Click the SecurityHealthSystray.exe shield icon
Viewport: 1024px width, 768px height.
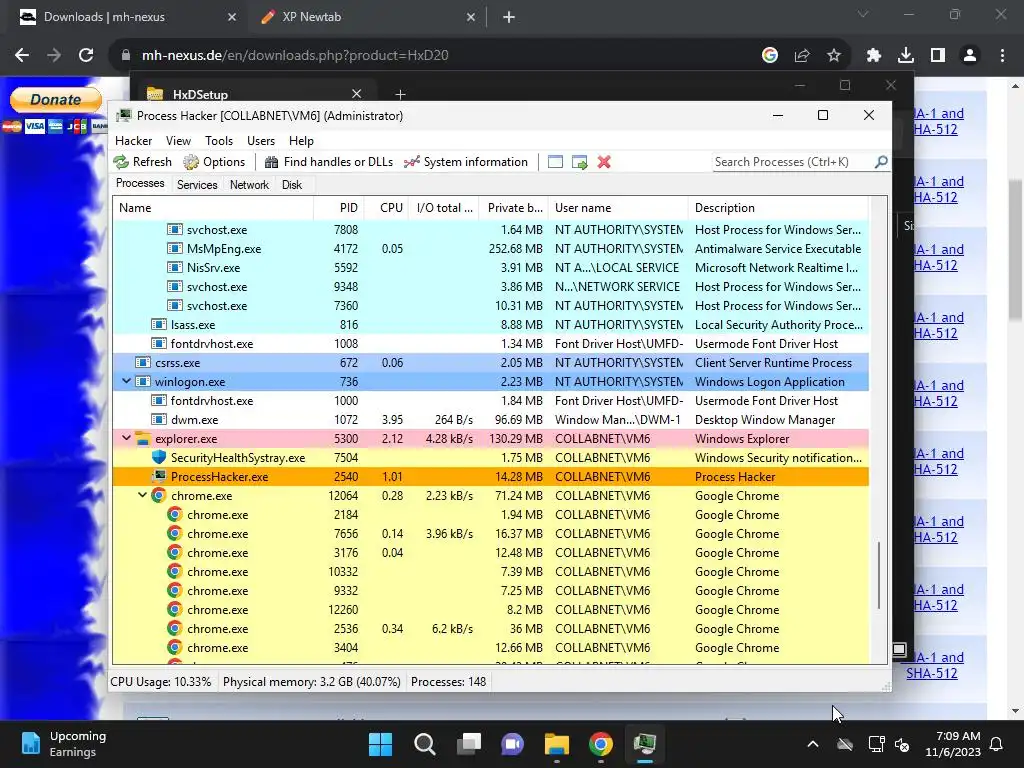(159, 457)
